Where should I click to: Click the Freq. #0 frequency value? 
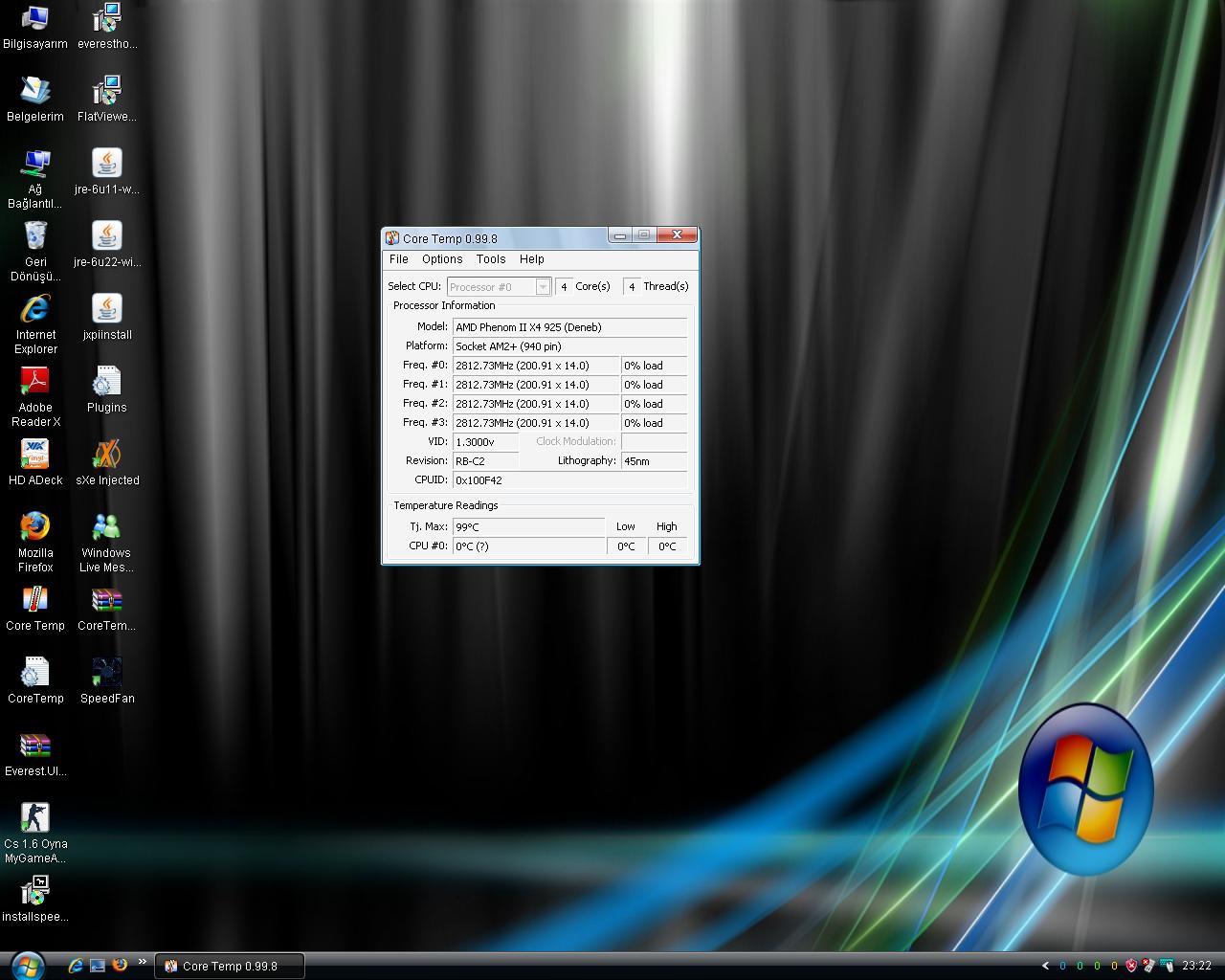536,366
